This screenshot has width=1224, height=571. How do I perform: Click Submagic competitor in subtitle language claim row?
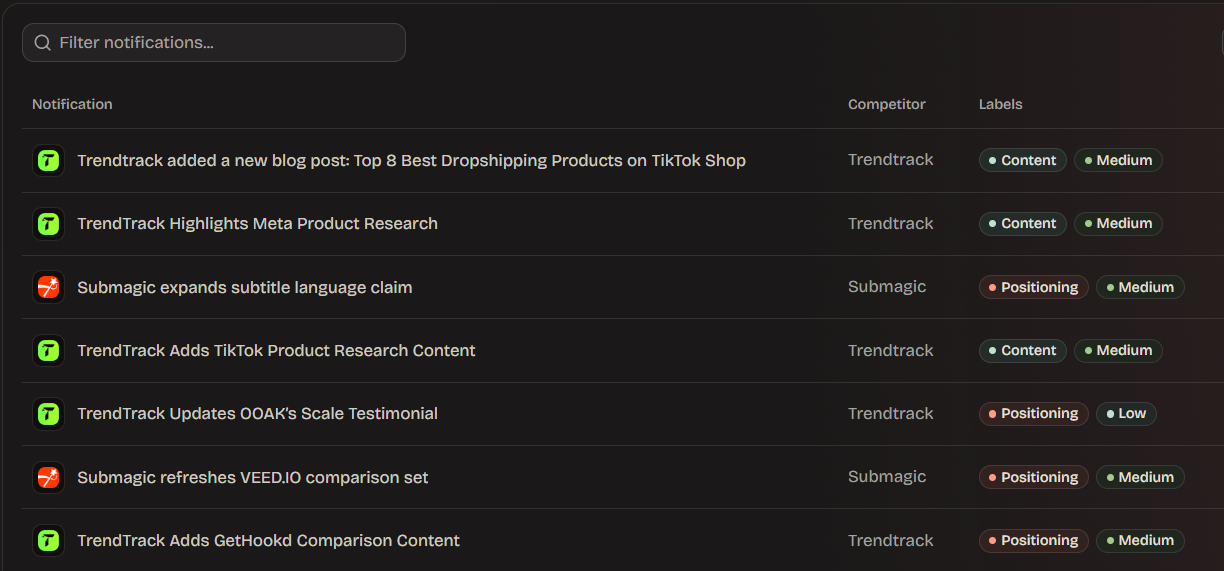point(887,287)
